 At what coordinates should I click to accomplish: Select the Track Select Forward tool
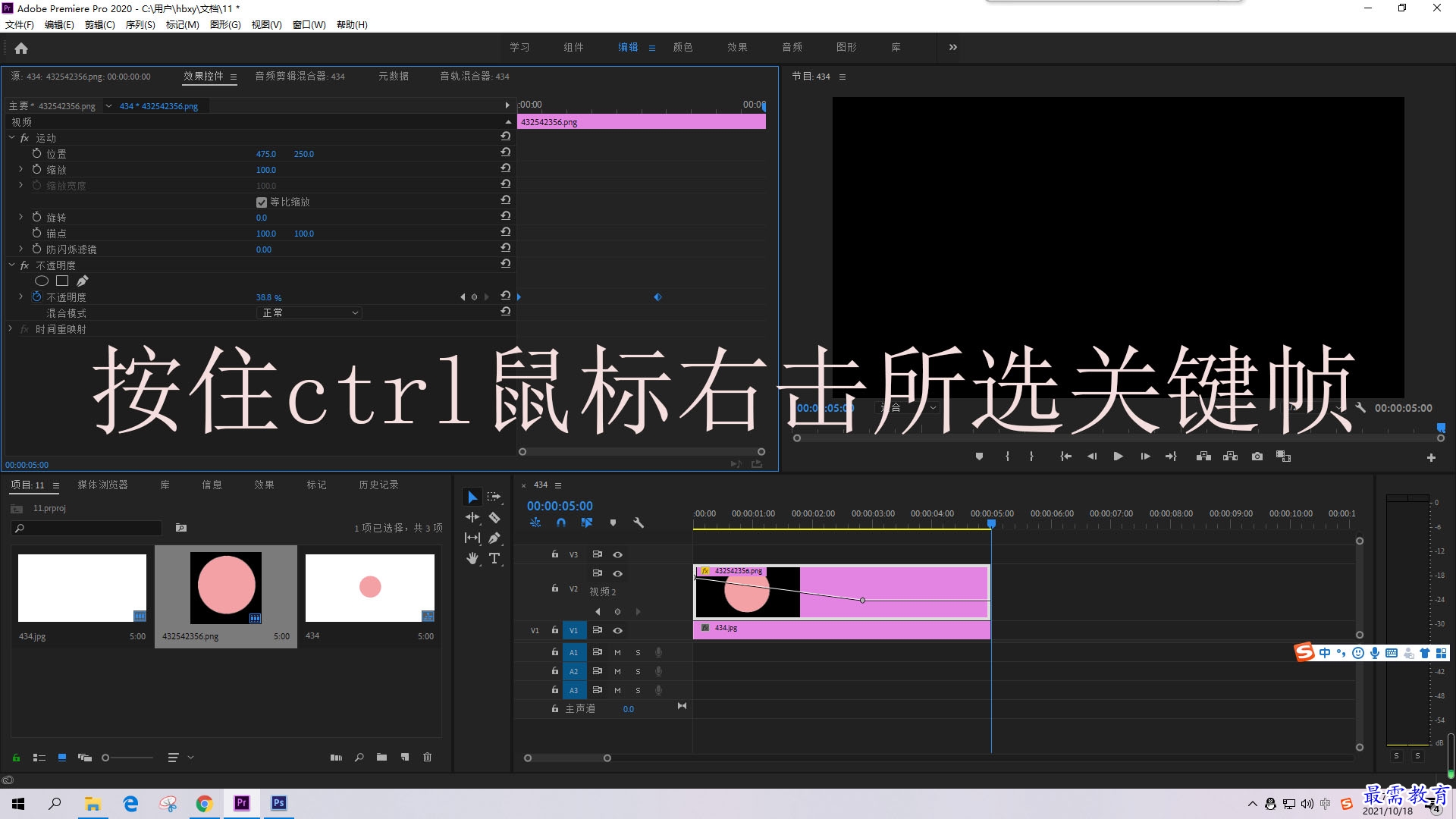[x=494, y=497]
